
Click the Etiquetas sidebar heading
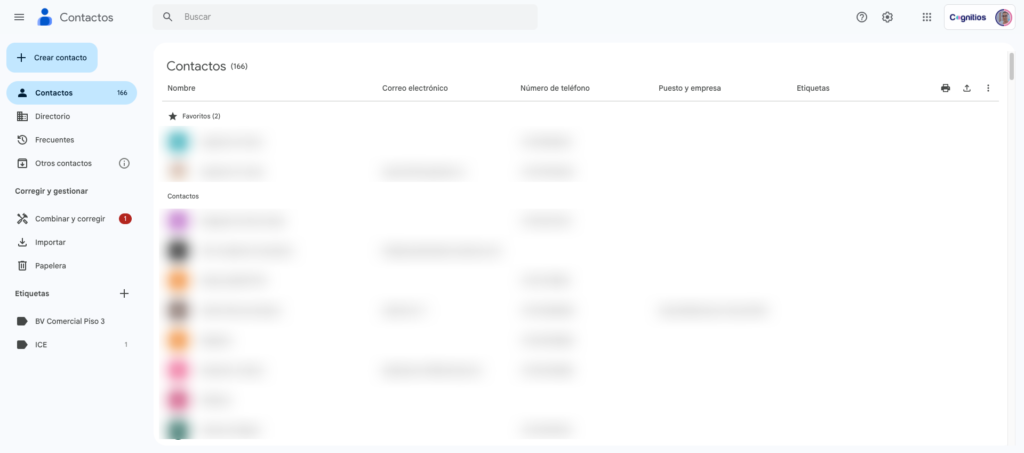coord(32,294)
